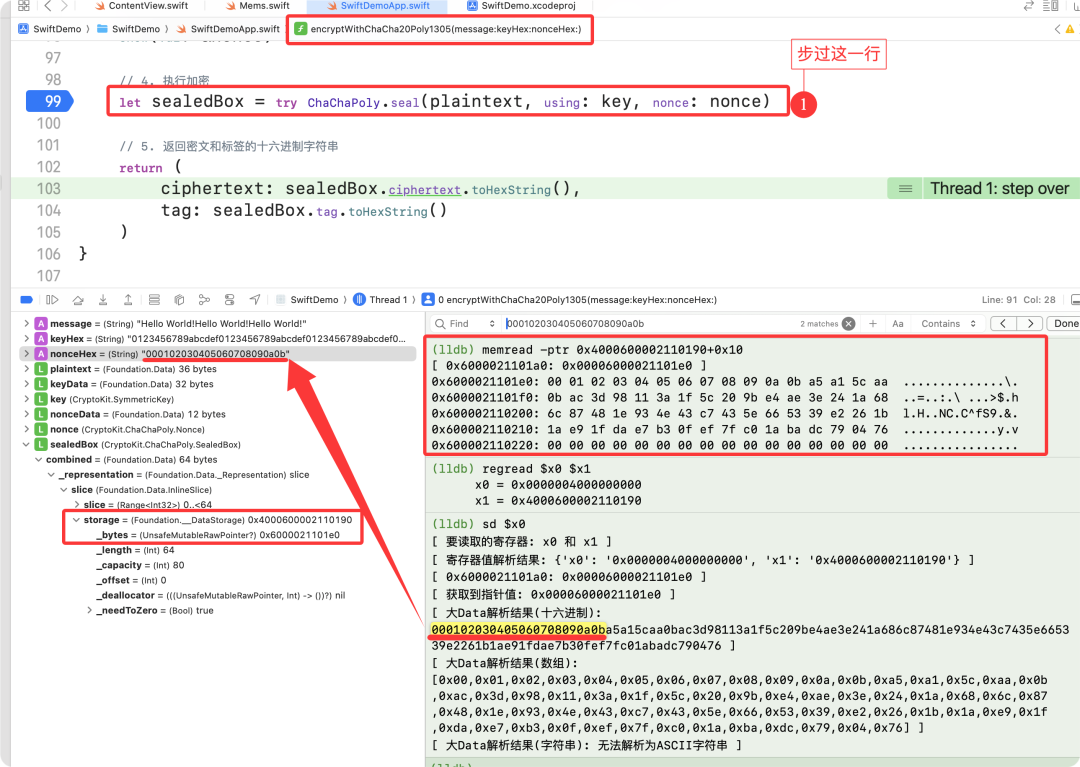The image size is (1080, 767).
Task: Expand the _needToZero row
Action: coord(89,611)
